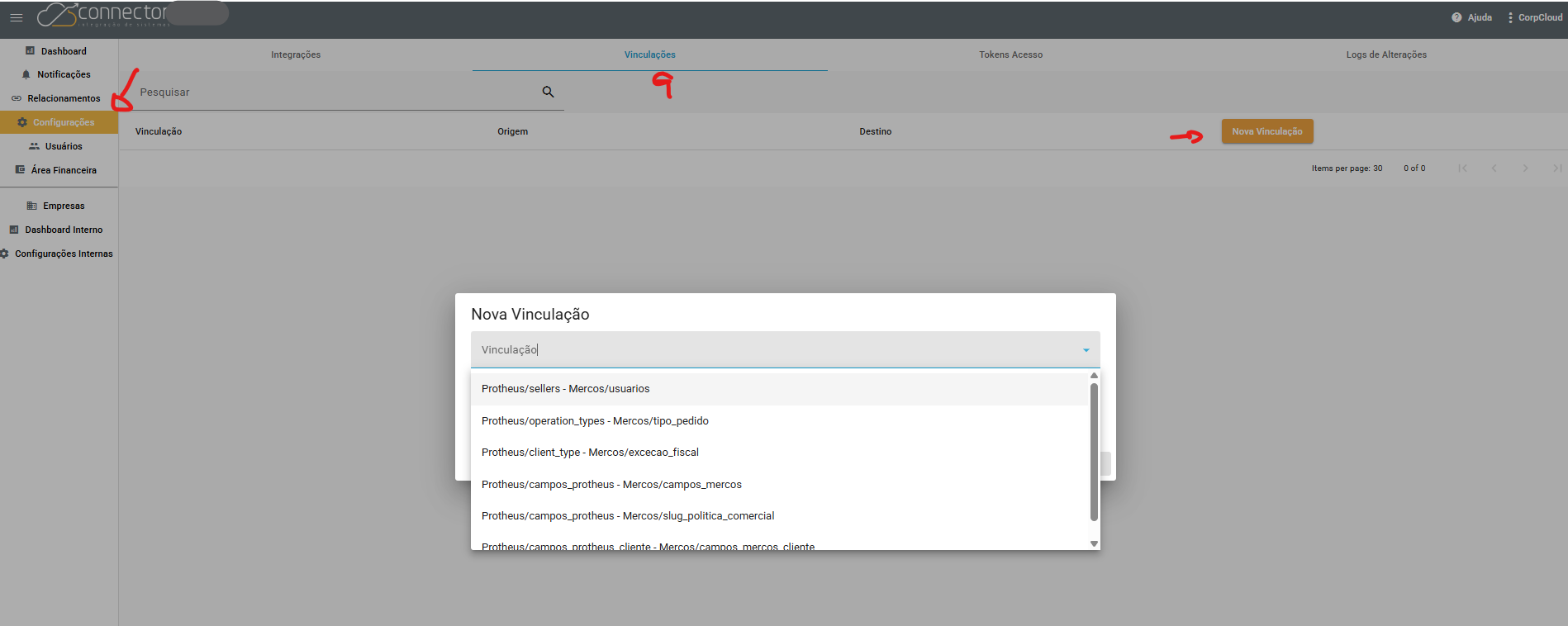Click the dropdown list scrollbar down arrow
The image size is (1568, 626).
point(1094,543)
